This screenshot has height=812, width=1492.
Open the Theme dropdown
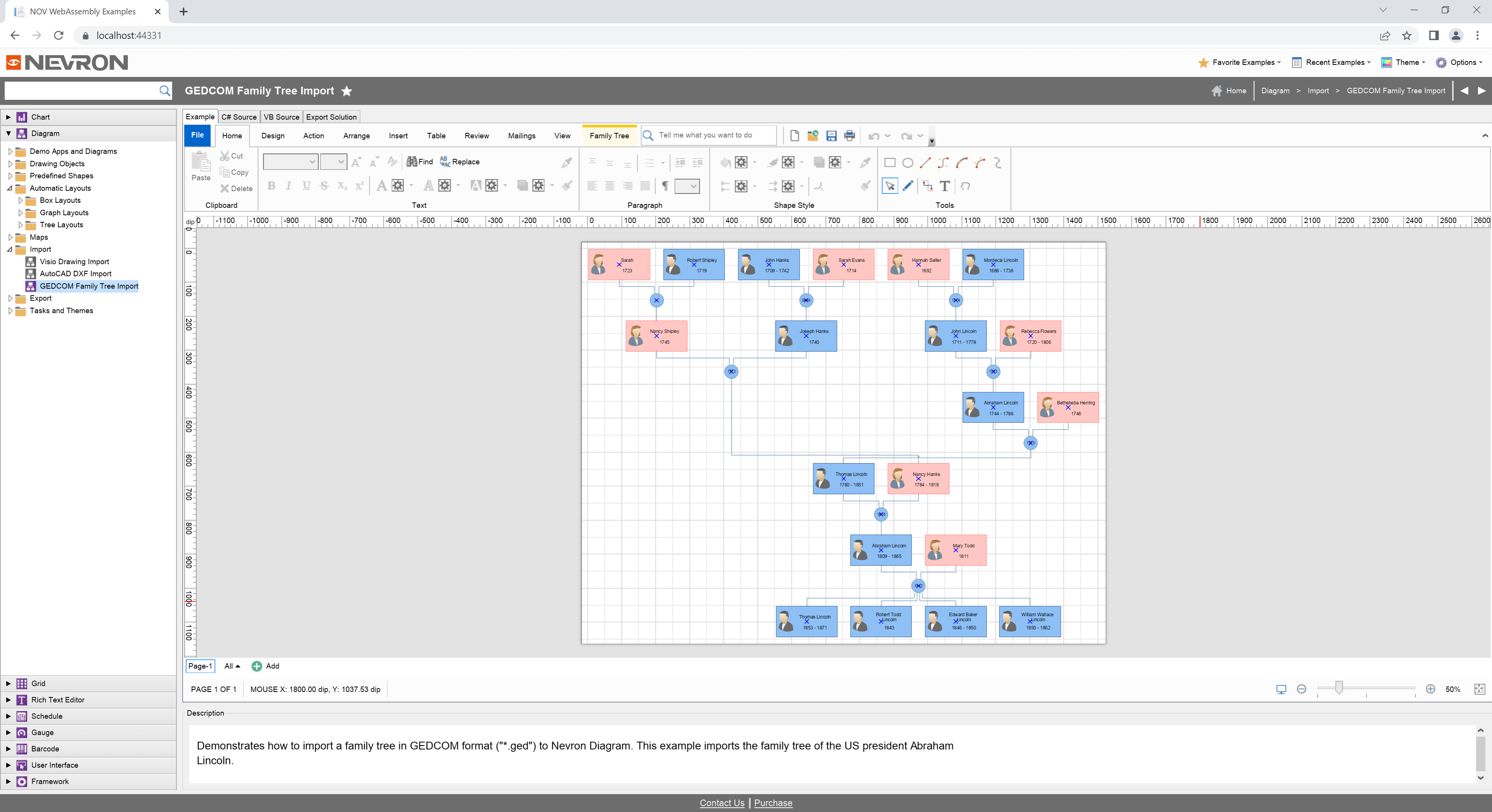(x=1403, y=63)
